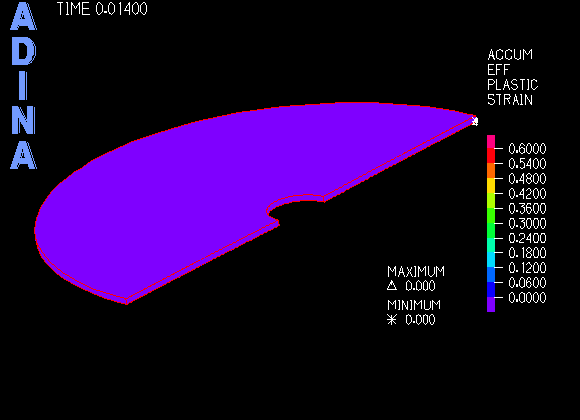Select the yellow legend color band
580x420 pixels.
coord(491,186)
